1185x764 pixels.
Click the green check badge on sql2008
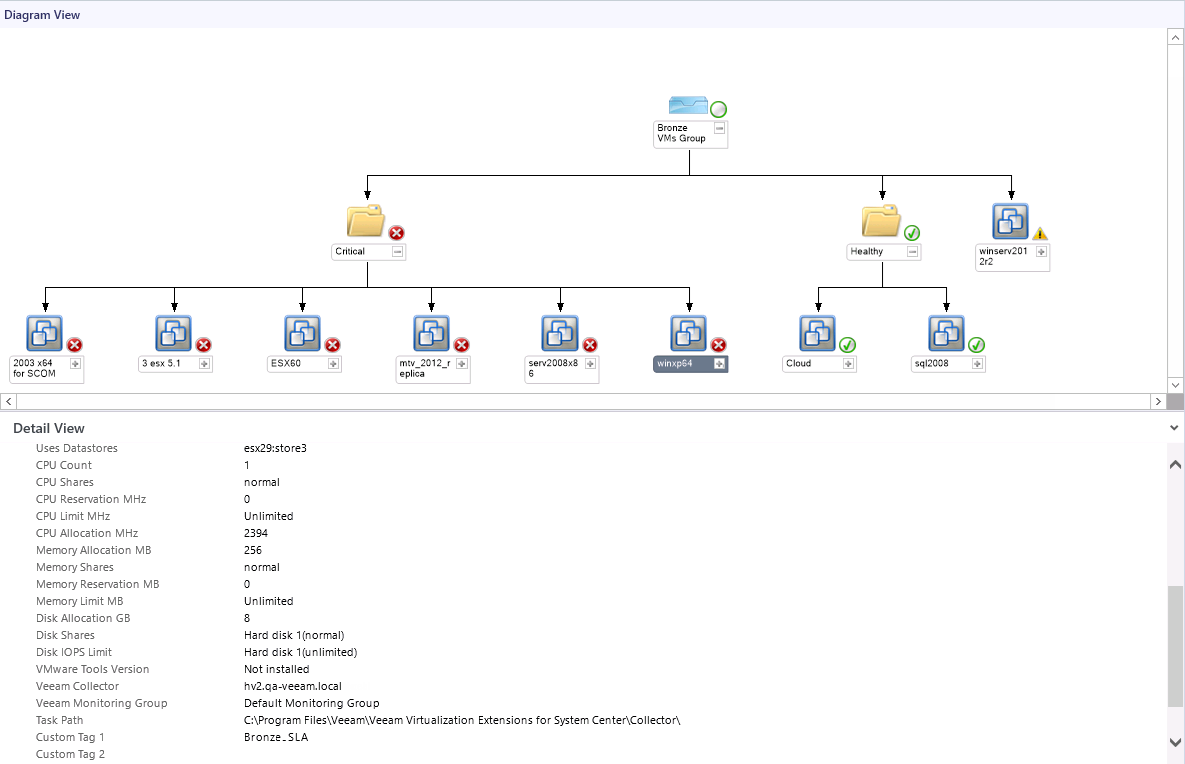coord(976,345)
